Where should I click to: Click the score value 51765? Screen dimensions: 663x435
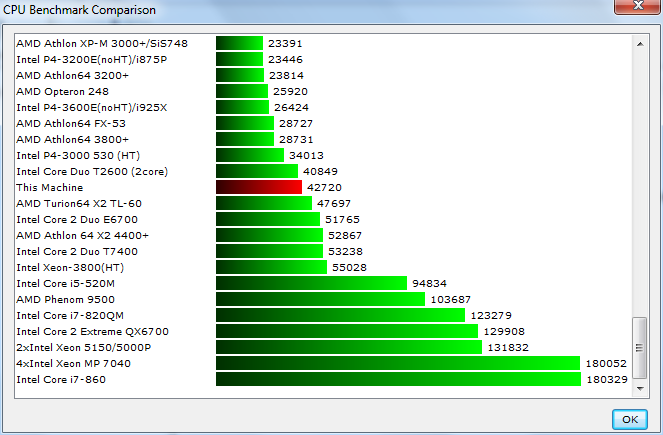342,219
